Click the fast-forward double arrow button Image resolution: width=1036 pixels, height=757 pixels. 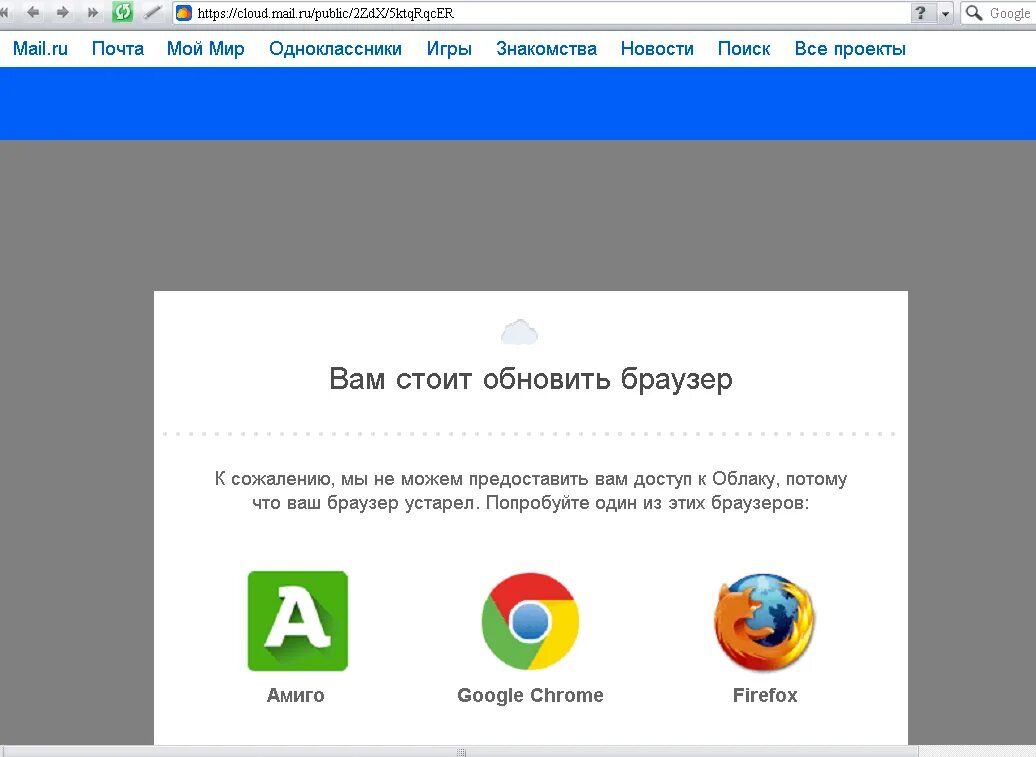92,13
